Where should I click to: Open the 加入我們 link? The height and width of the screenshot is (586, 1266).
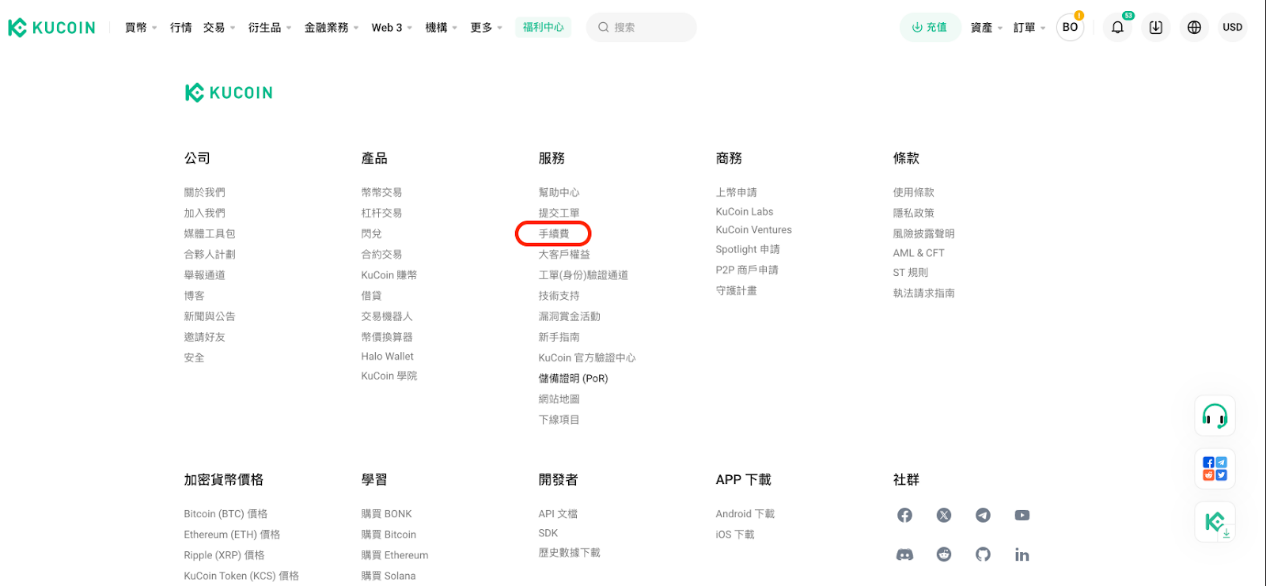tap(205, 213)
